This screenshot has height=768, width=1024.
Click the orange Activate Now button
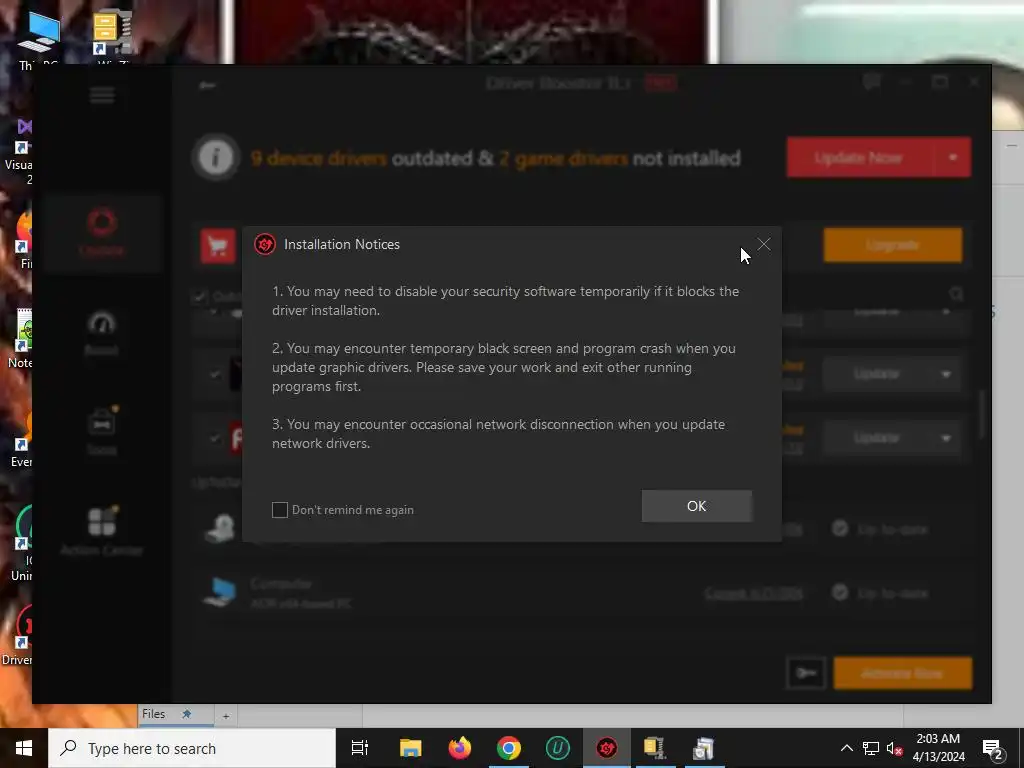pyautogui.click(x=903, y=673)
